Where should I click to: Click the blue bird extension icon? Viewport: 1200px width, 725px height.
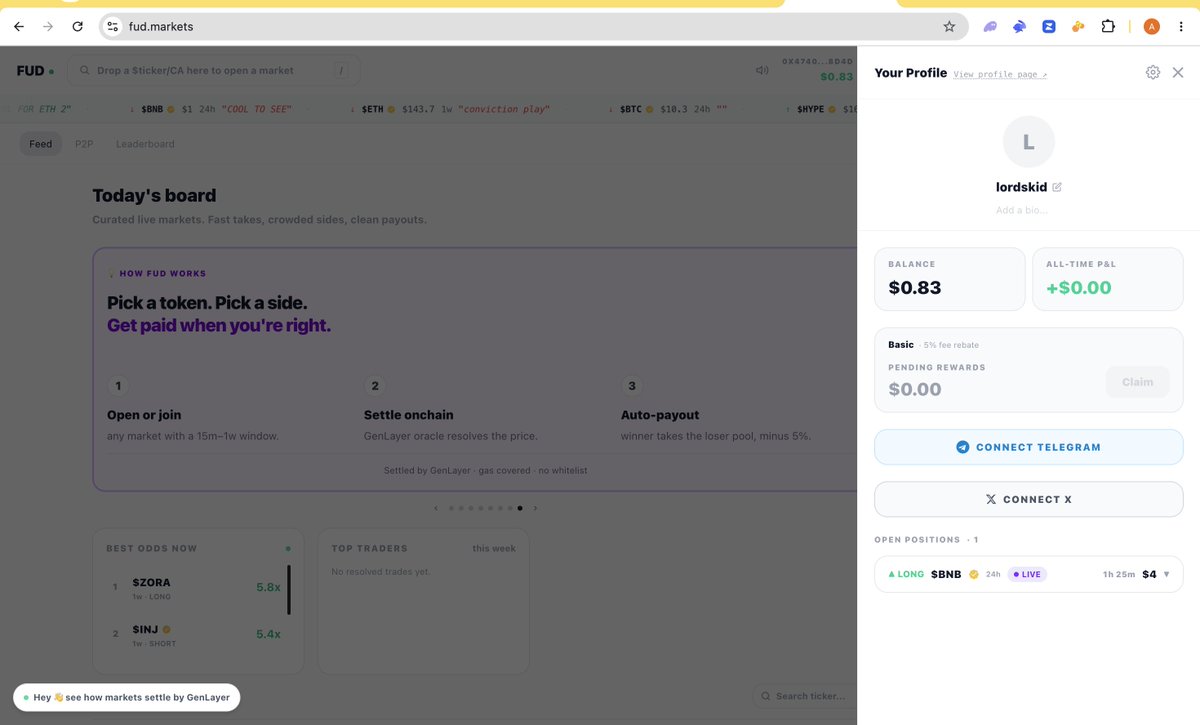[x=1019, y=27]
